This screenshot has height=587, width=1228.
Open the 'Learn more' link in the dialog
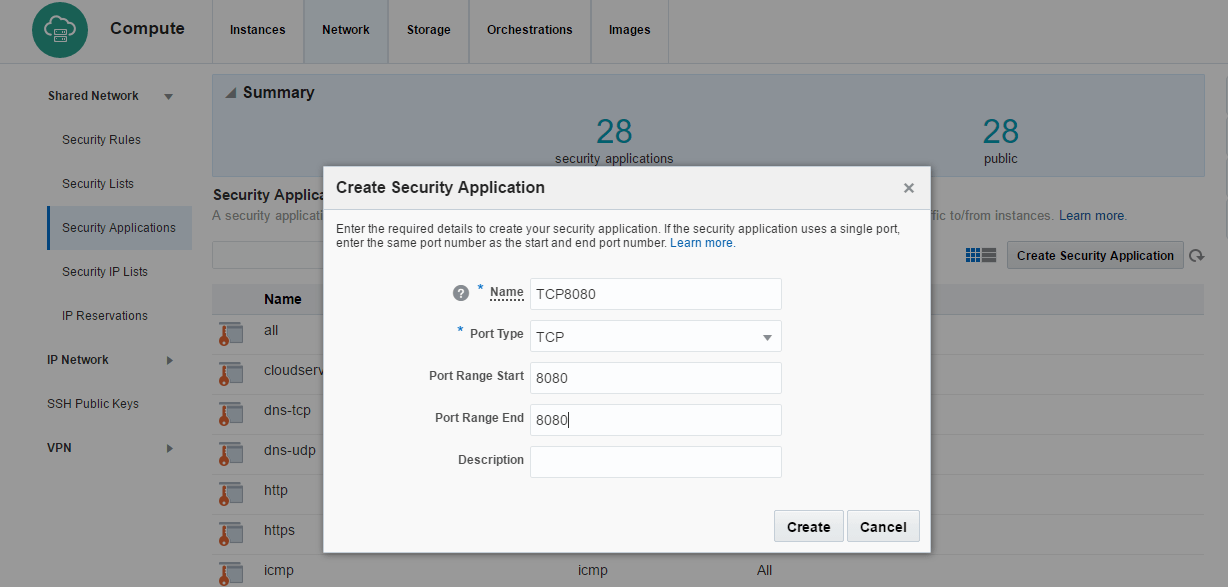point(701,242)
